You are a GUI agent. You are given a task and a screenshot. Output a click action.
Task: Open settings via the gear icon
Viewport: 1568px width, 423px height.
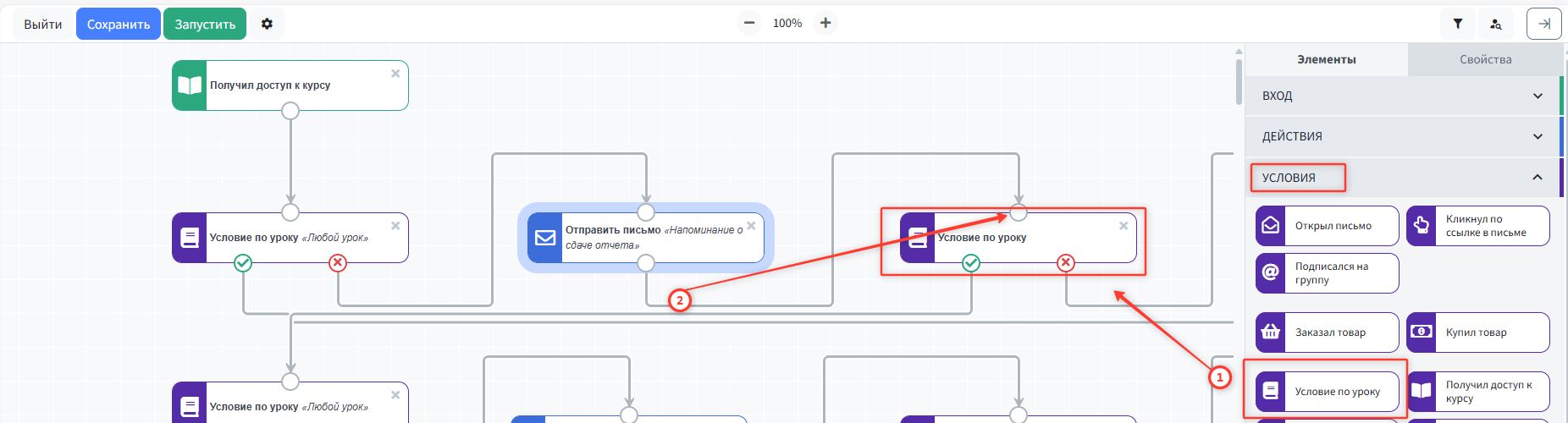(x=267, y=24)
